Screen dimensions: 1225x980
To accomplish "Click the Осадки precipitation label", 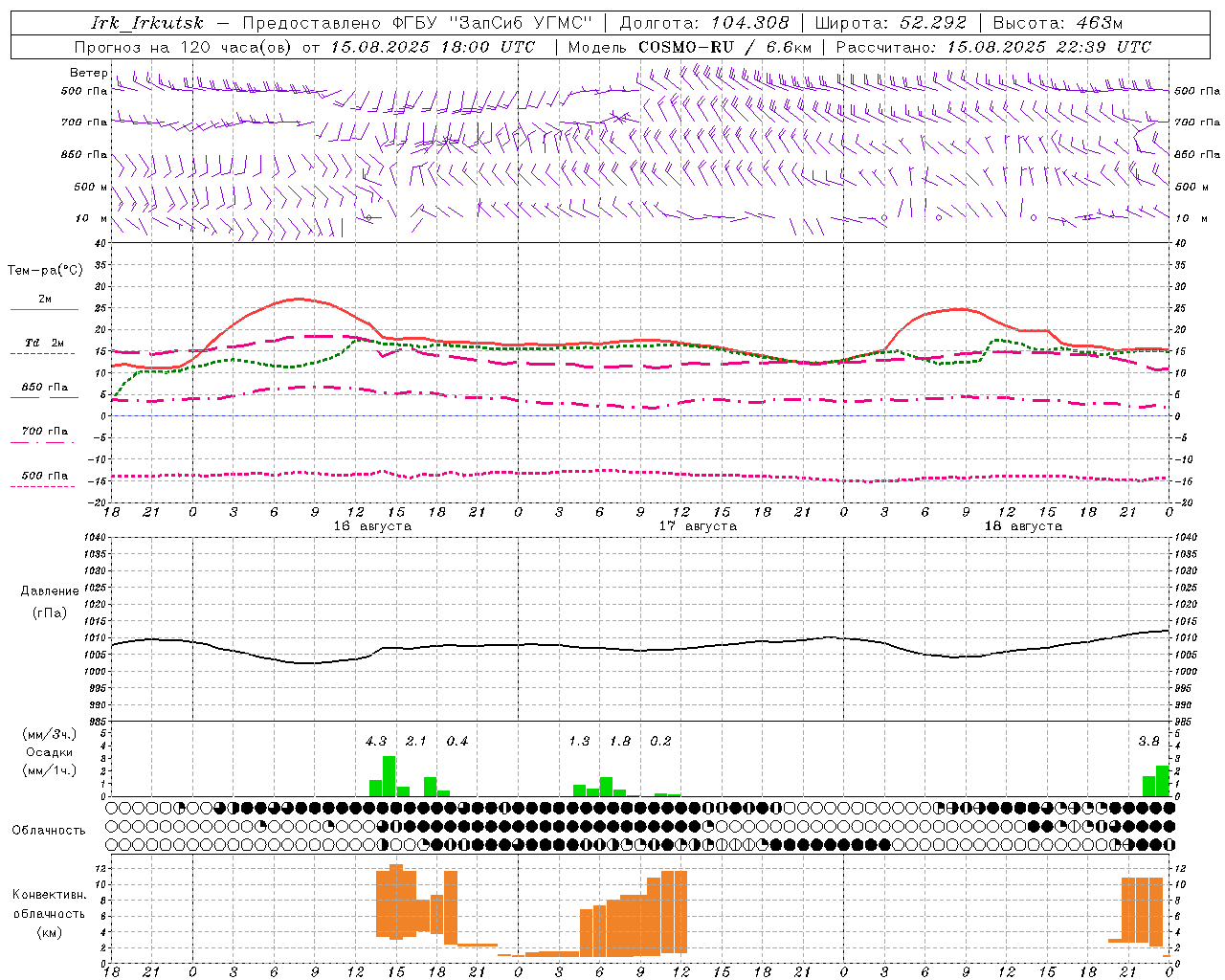I will 50,752.
